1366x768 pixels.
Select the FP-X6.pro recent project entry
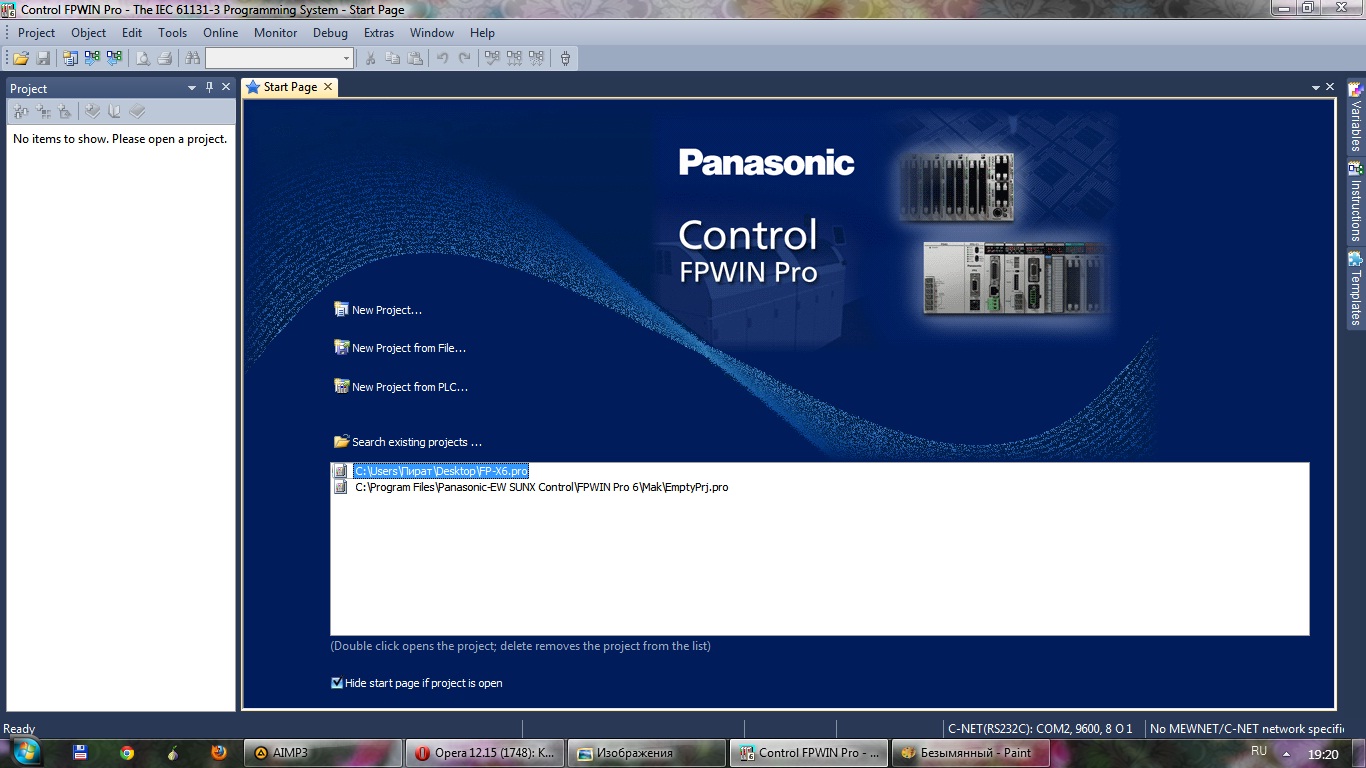441,471
